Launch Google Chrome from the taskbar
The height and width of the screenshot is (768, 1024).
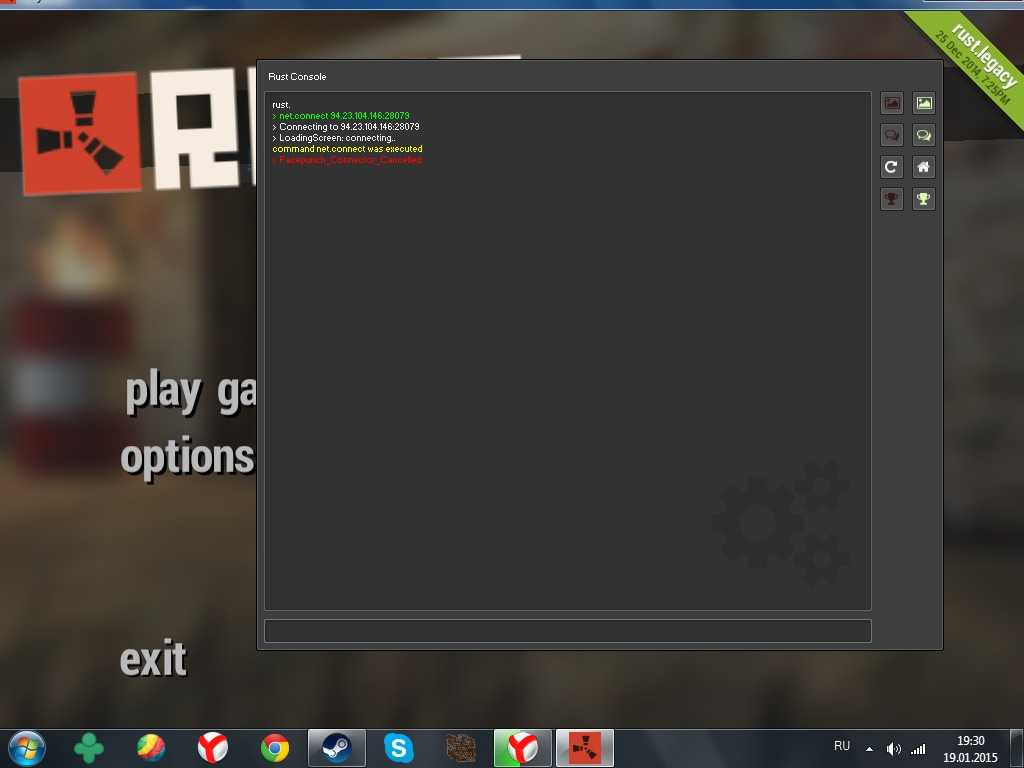[x=275, y=748]
